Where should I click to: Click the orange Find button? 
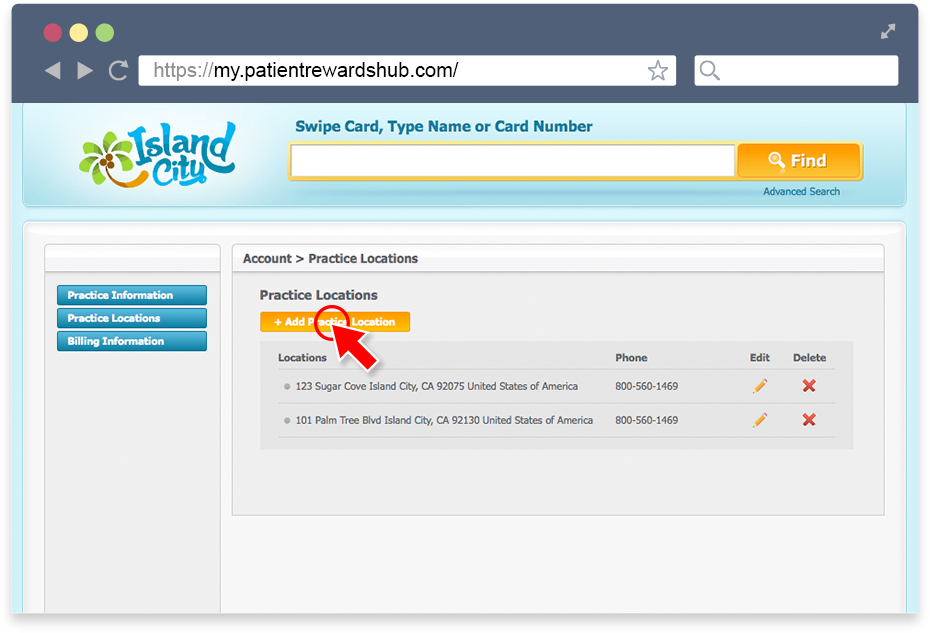[x=799, y=161]
